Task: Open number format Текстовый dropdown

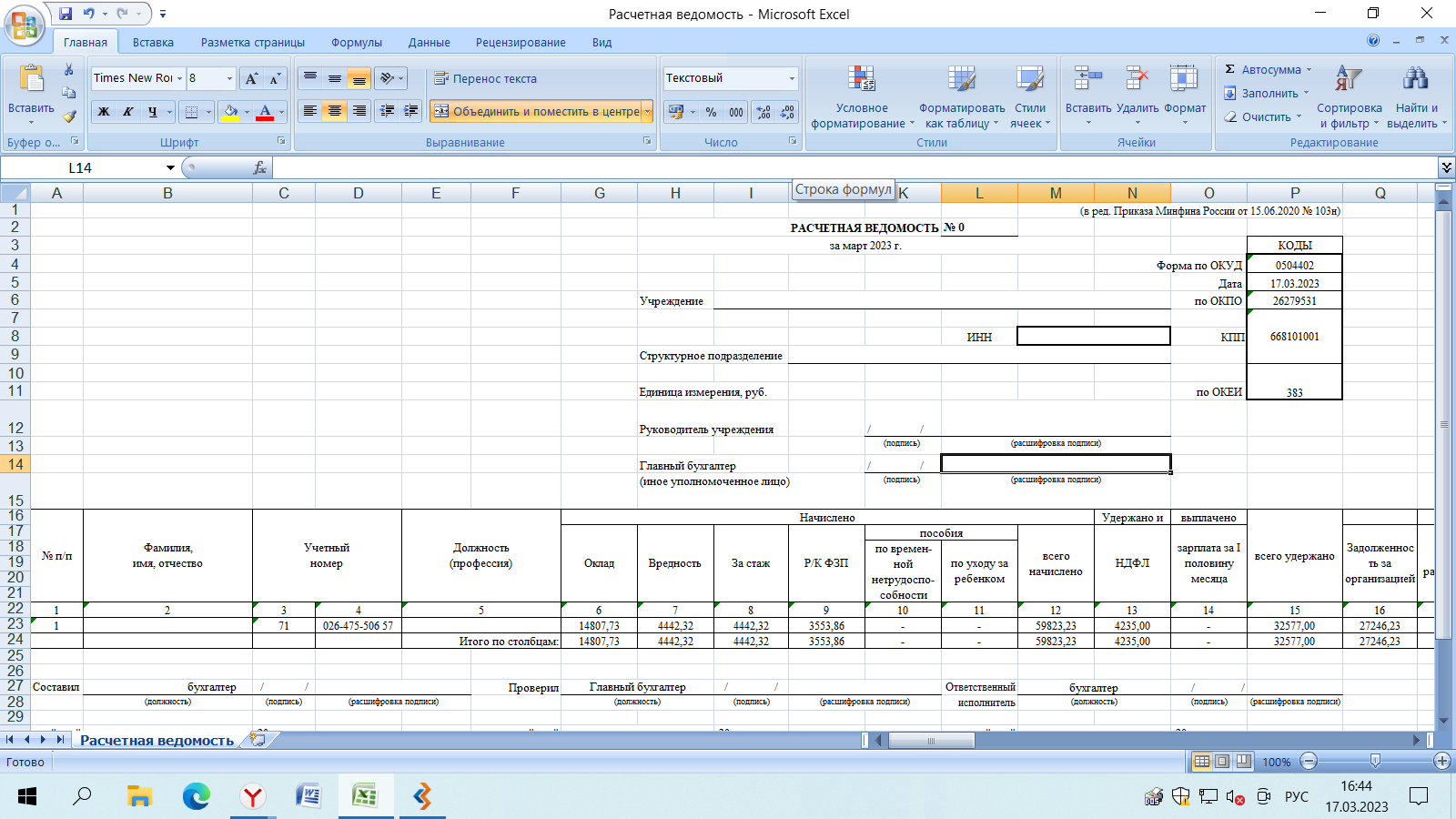Action: click(x=792, y=78)
